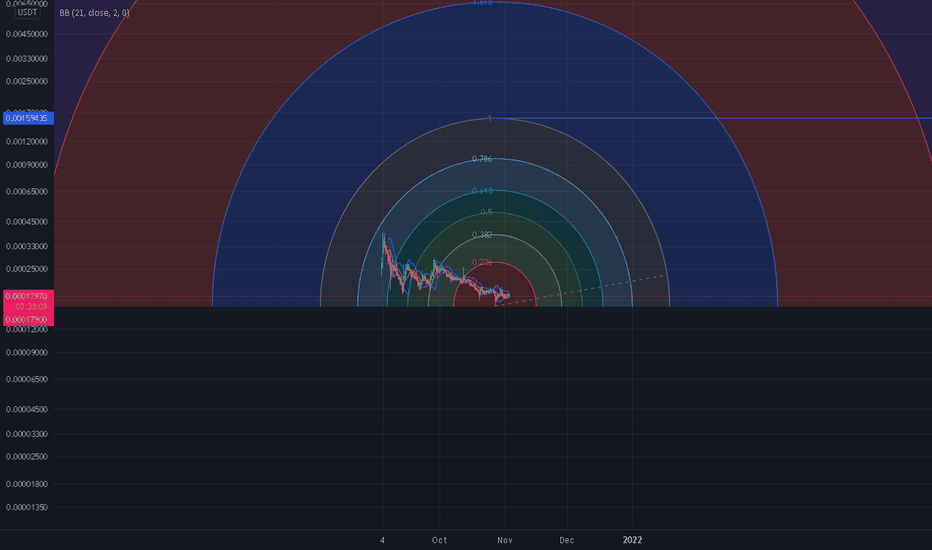The height and width of the screenshot is (550, 932).
Task: Click the 0.00001800 price axis label
Action: (x=27, y=484)
